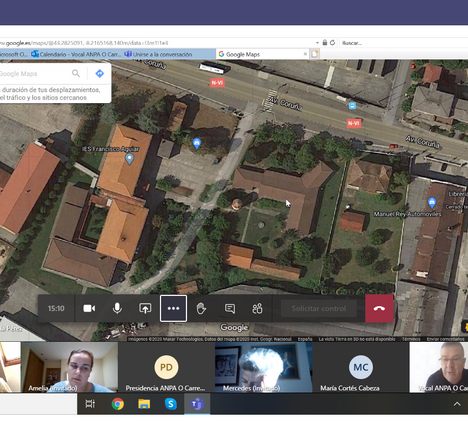
Task: Switch to the Unirse a la conversación tab
Action: 158,54
